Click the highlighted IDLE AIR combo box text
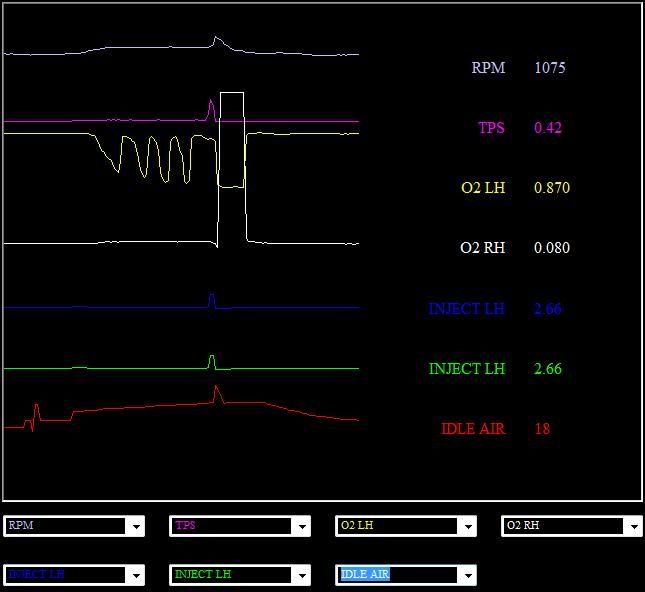The image size is (645, 592). pos(365,574)
